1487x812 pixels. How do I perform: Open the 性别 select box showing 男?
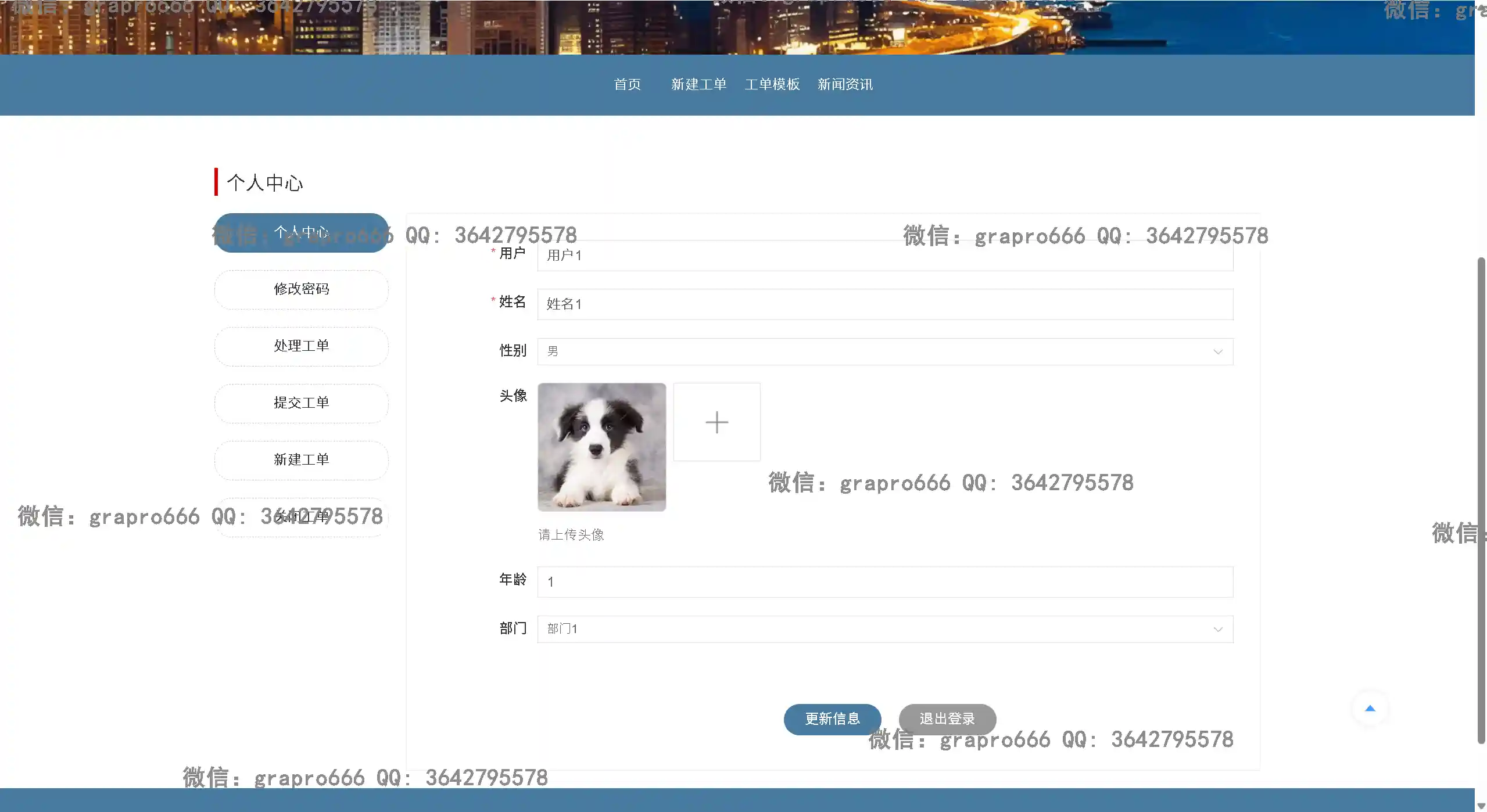point(872,352)
